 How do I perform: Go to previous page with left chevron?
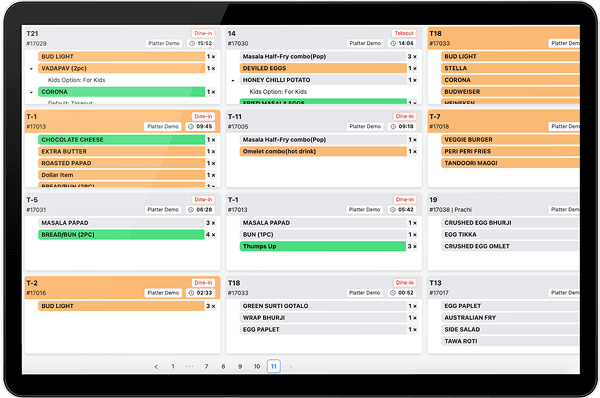156,367
